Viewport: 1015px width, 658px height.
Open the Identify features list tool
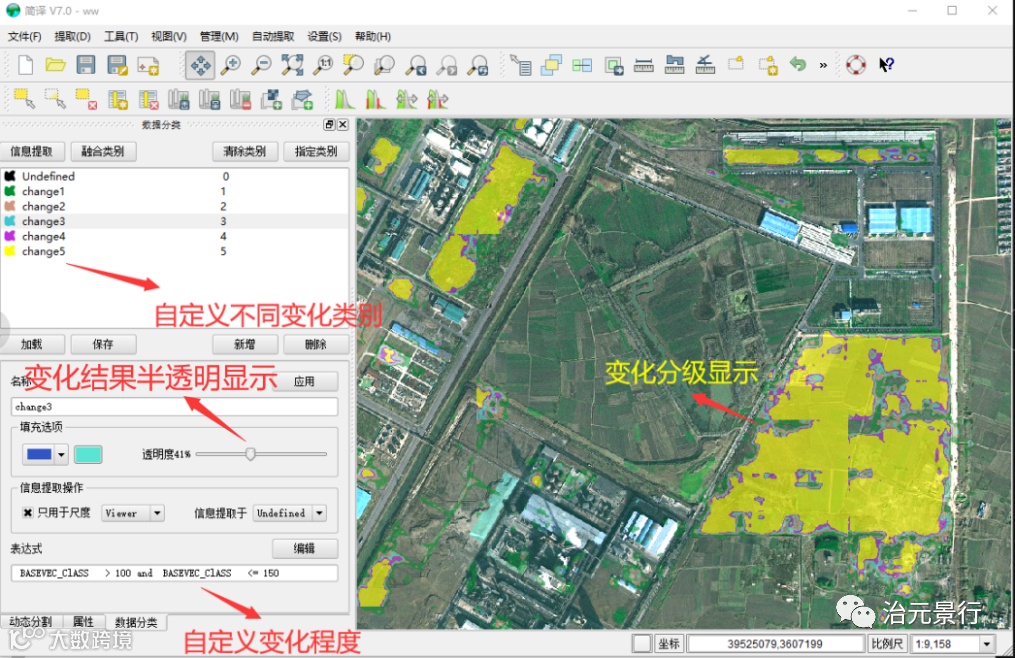pyautogui.click(x=521, y=65)
